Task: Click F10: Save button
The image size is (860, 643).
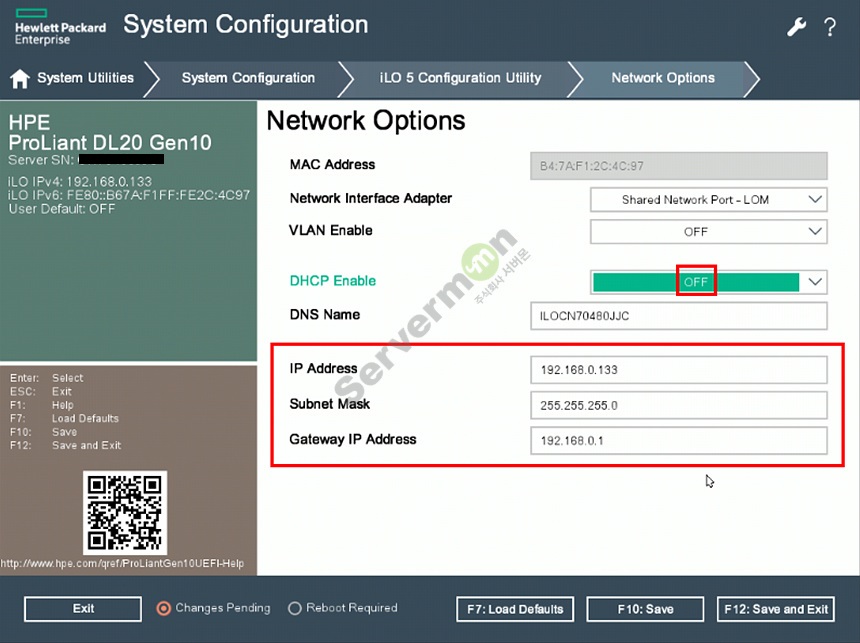Action: click(645, 609)
